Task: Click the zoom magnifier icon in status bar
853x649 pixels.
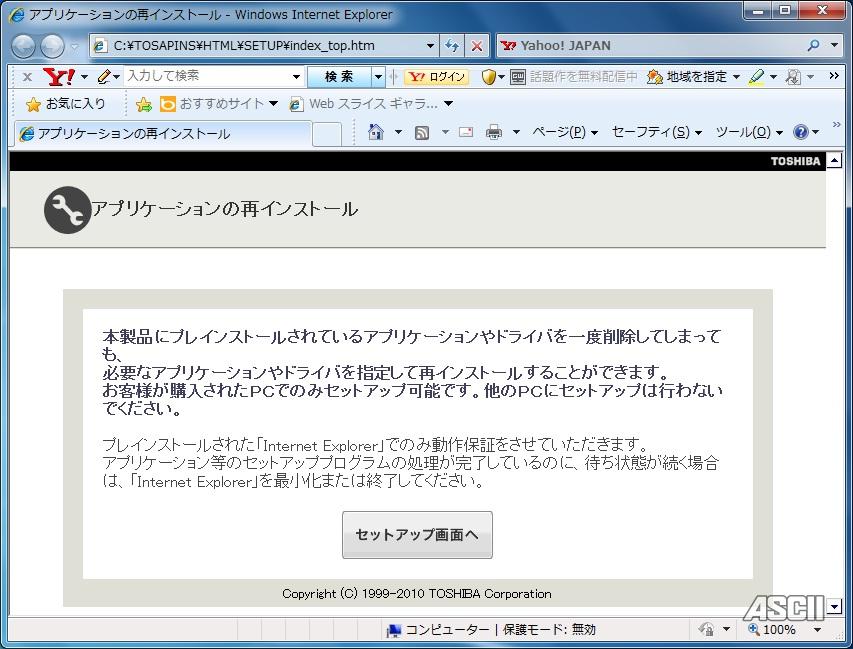Action: pos(753,629)
